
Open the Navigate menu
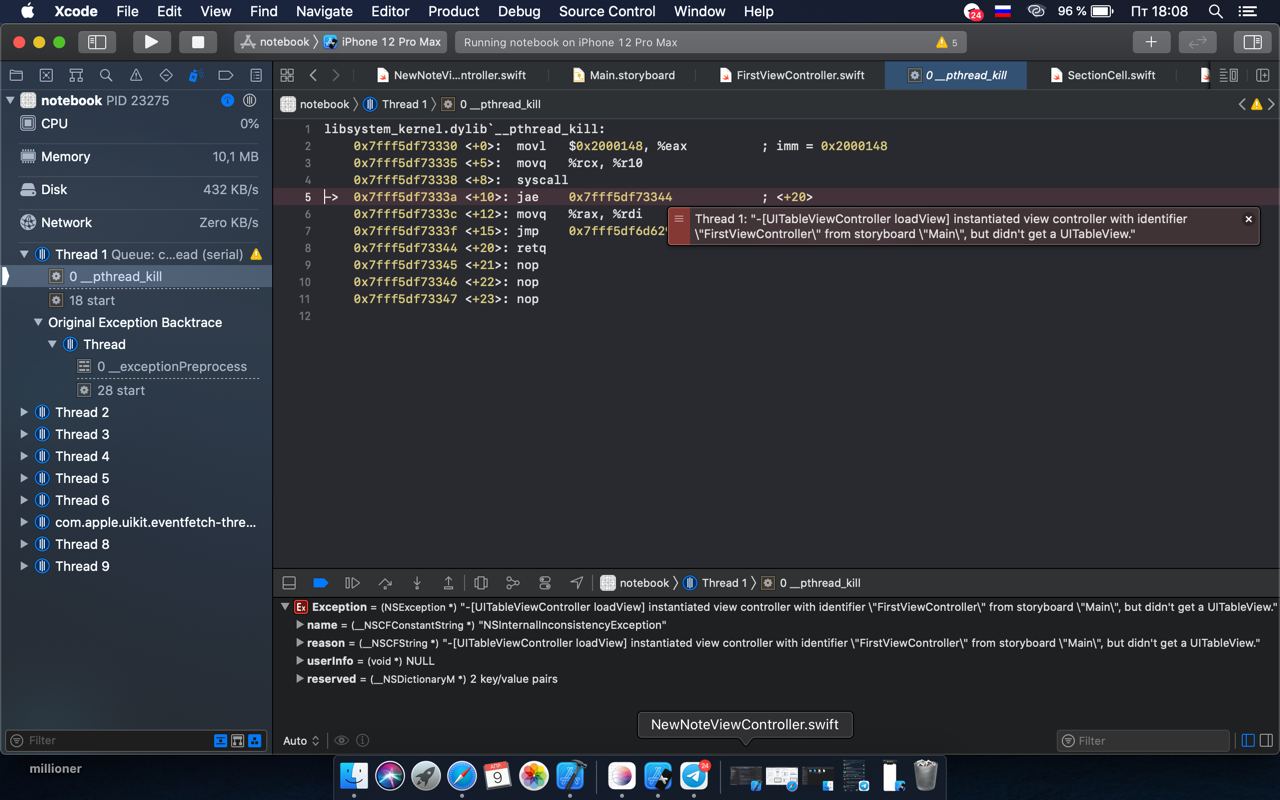pyautogui.click(x=324, y=11)
